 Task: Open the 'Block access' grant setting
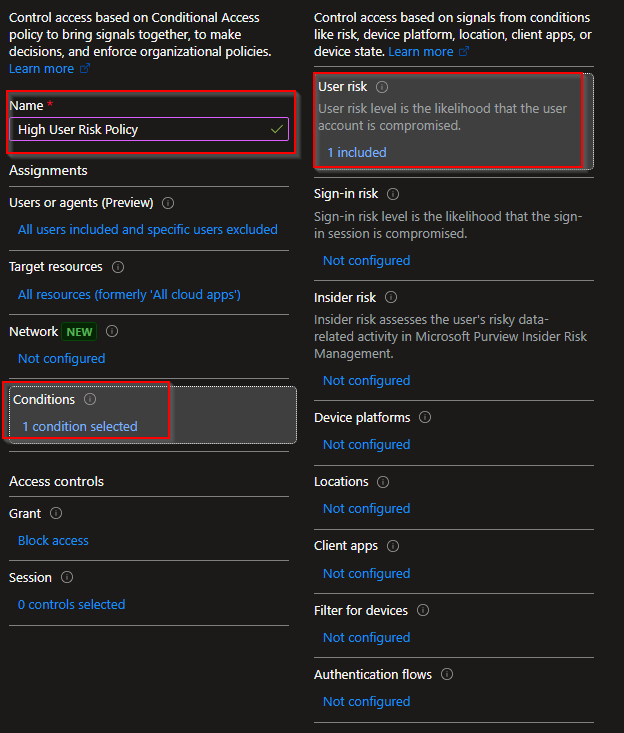[x=53, y=540]
